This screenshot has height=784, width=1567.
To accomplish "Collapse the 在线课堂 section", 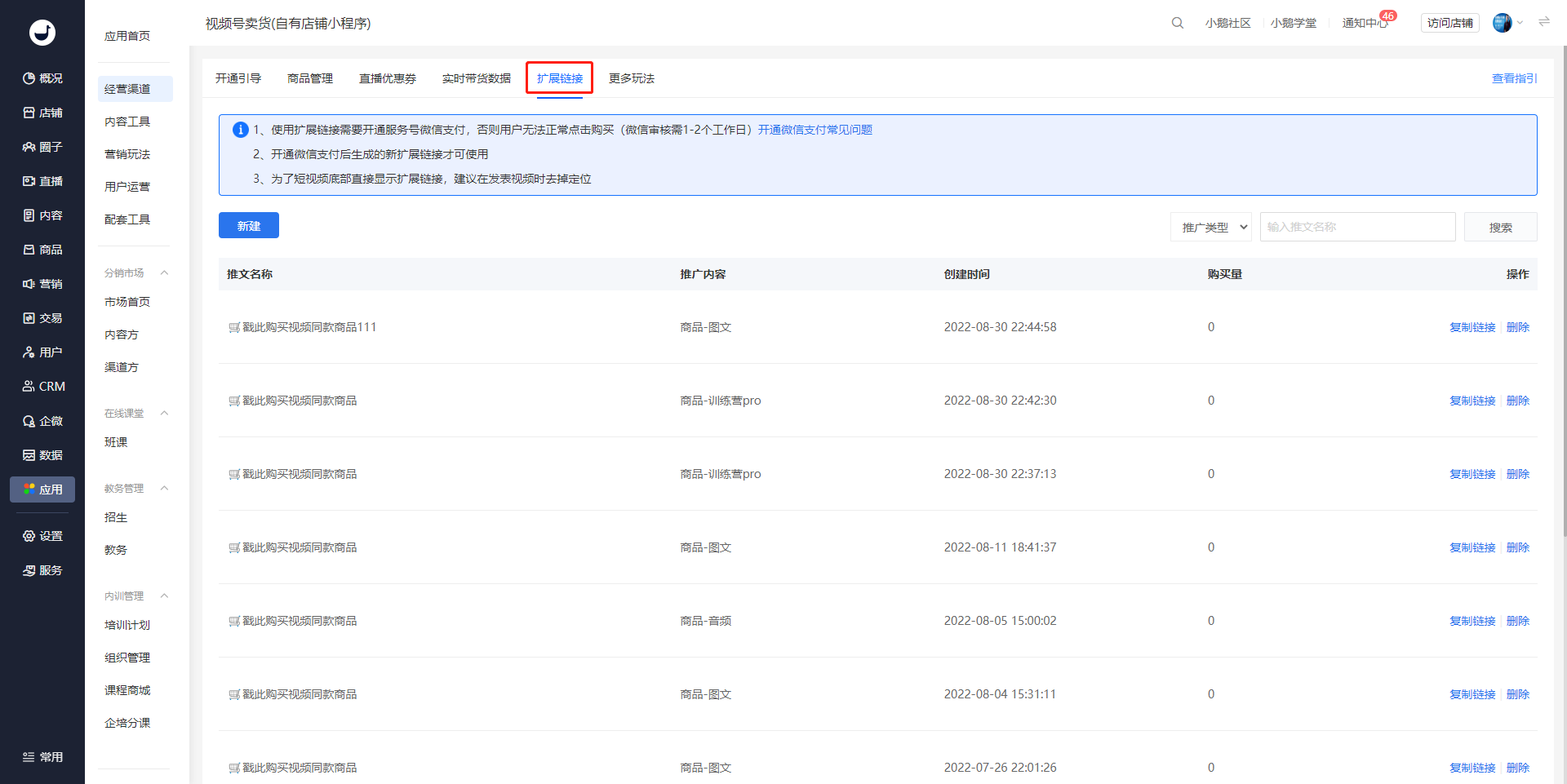I will point(164,414).
